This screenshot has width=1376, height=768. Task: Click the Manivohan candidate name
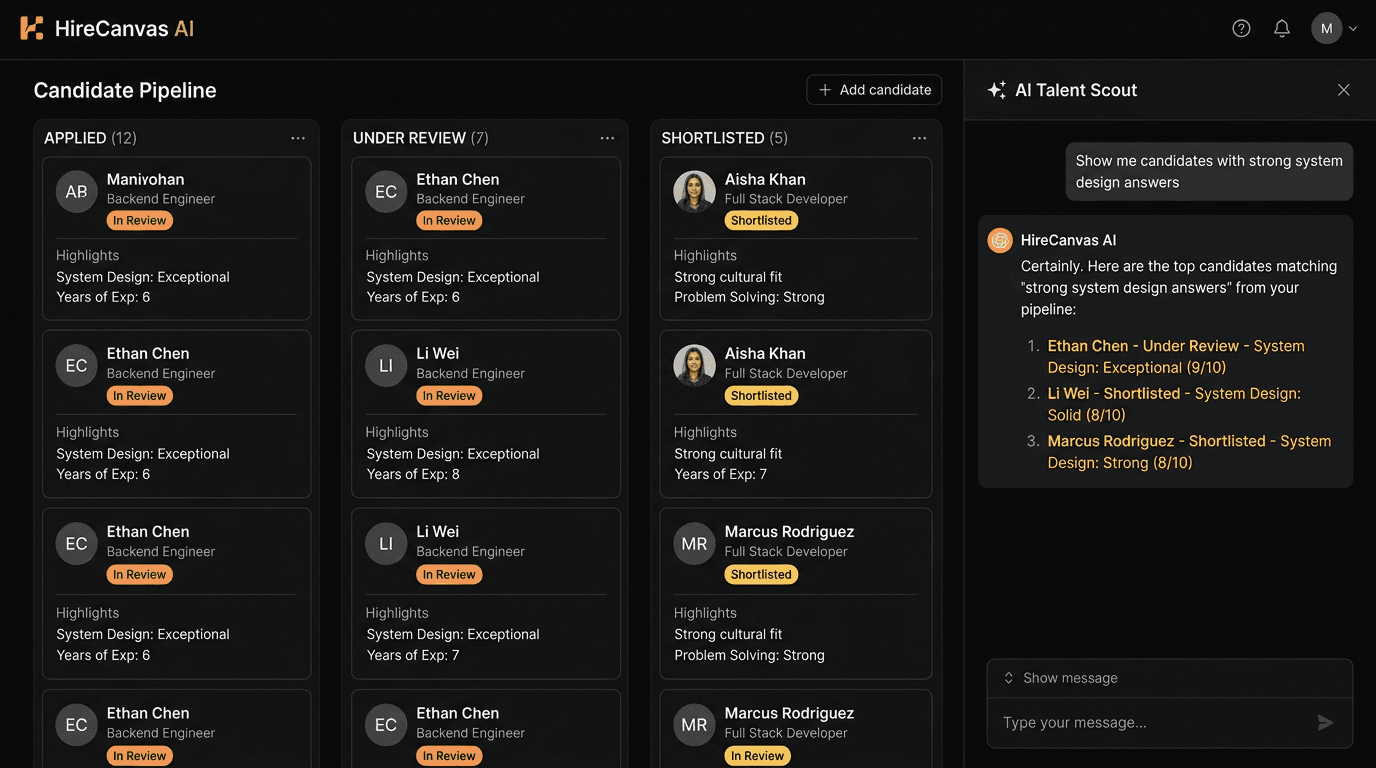click(146, 180)
